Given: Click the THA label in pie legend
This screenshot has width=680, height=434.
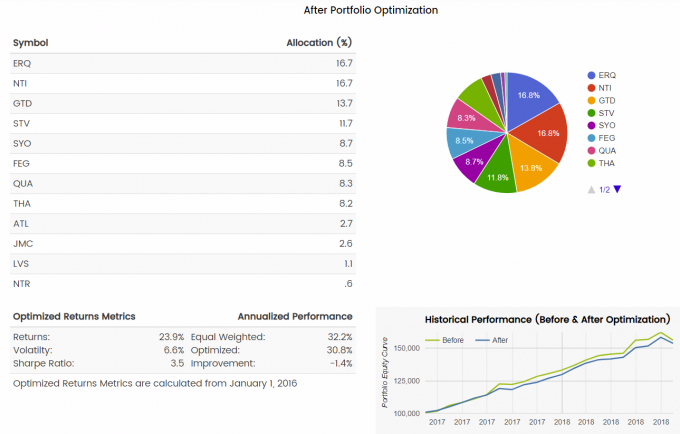Looking at the screenshot, I should click(x=607, y=163).
